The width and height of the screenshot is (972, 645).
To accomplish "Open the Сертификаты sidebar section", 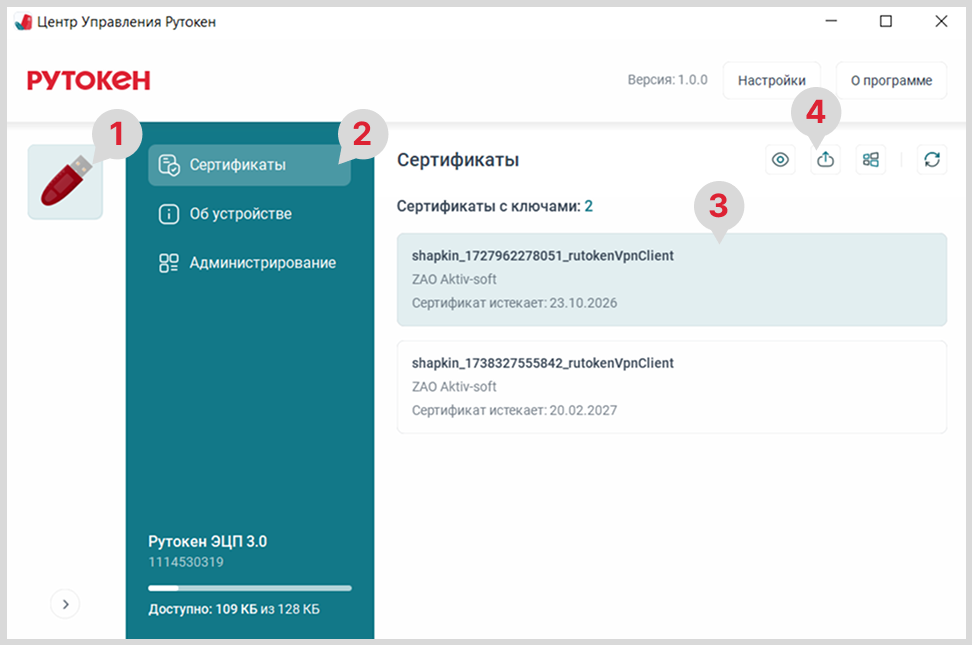I will point(249,165).
